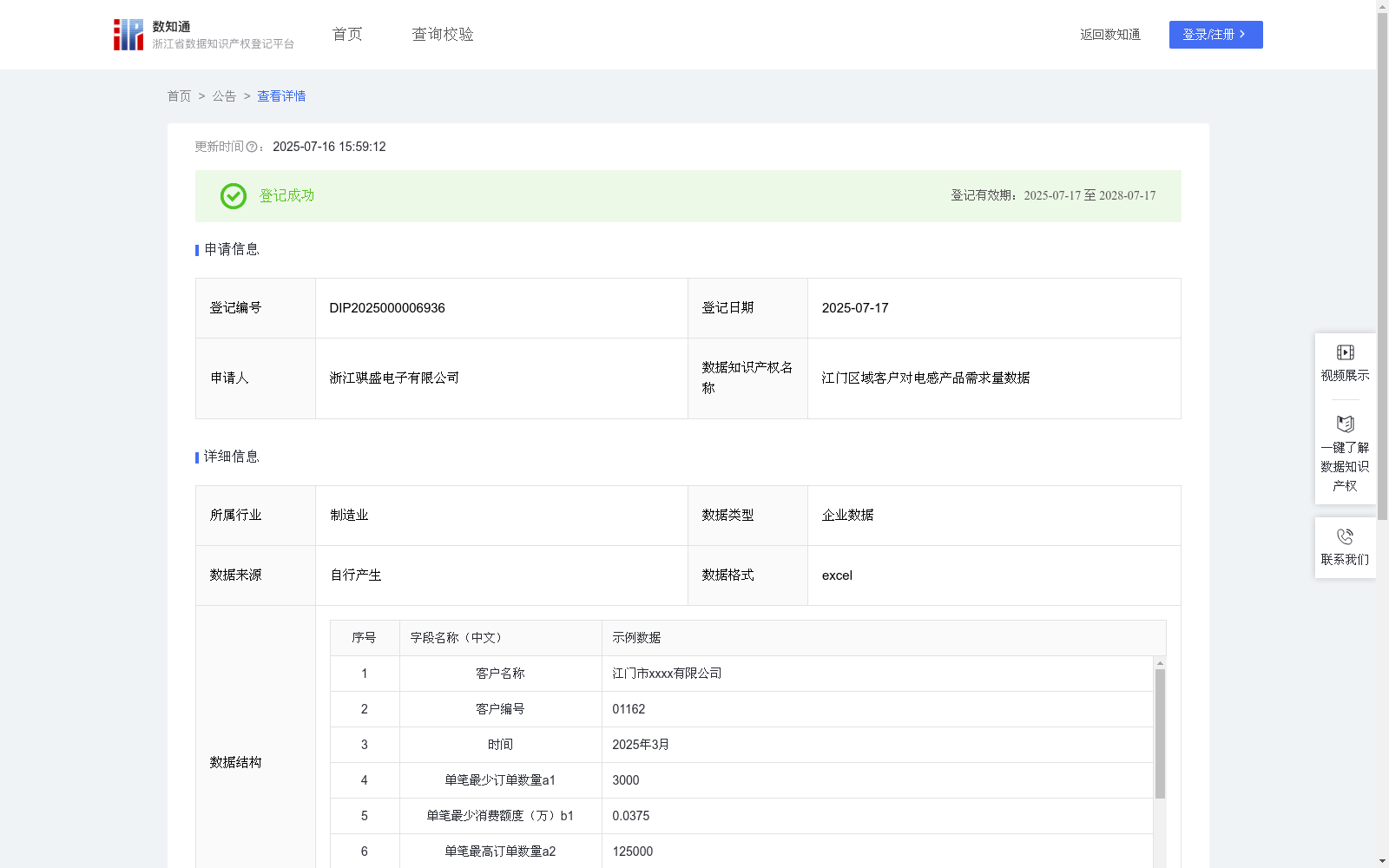1389x868 pixels.
Task: Click the 登录/注册 button
Action: [x=1215, y=35]
